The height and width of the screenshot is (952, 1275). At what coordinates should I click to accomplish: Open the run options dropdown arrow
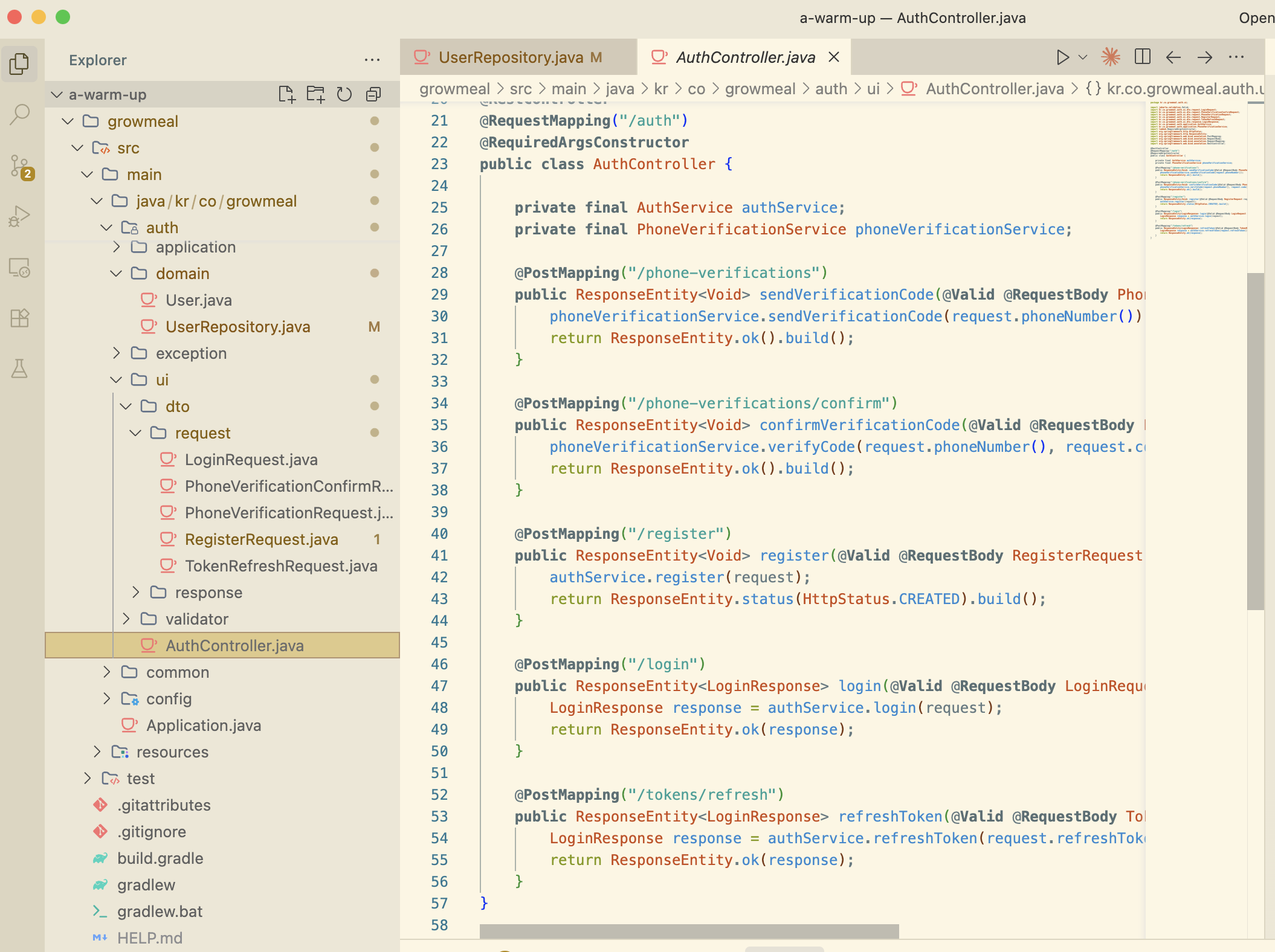(1083, 57)
